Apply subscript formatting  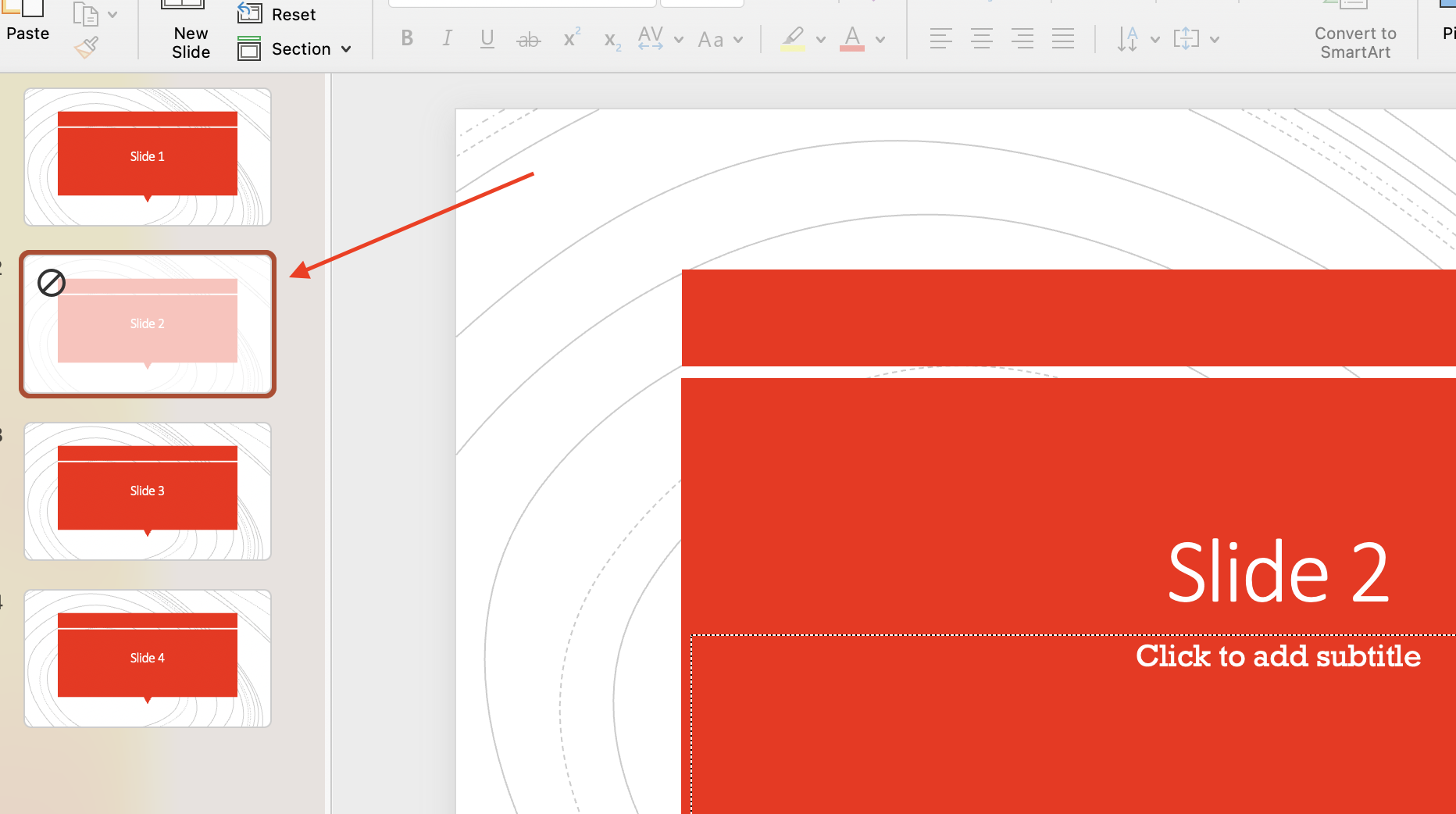(610, 41)
